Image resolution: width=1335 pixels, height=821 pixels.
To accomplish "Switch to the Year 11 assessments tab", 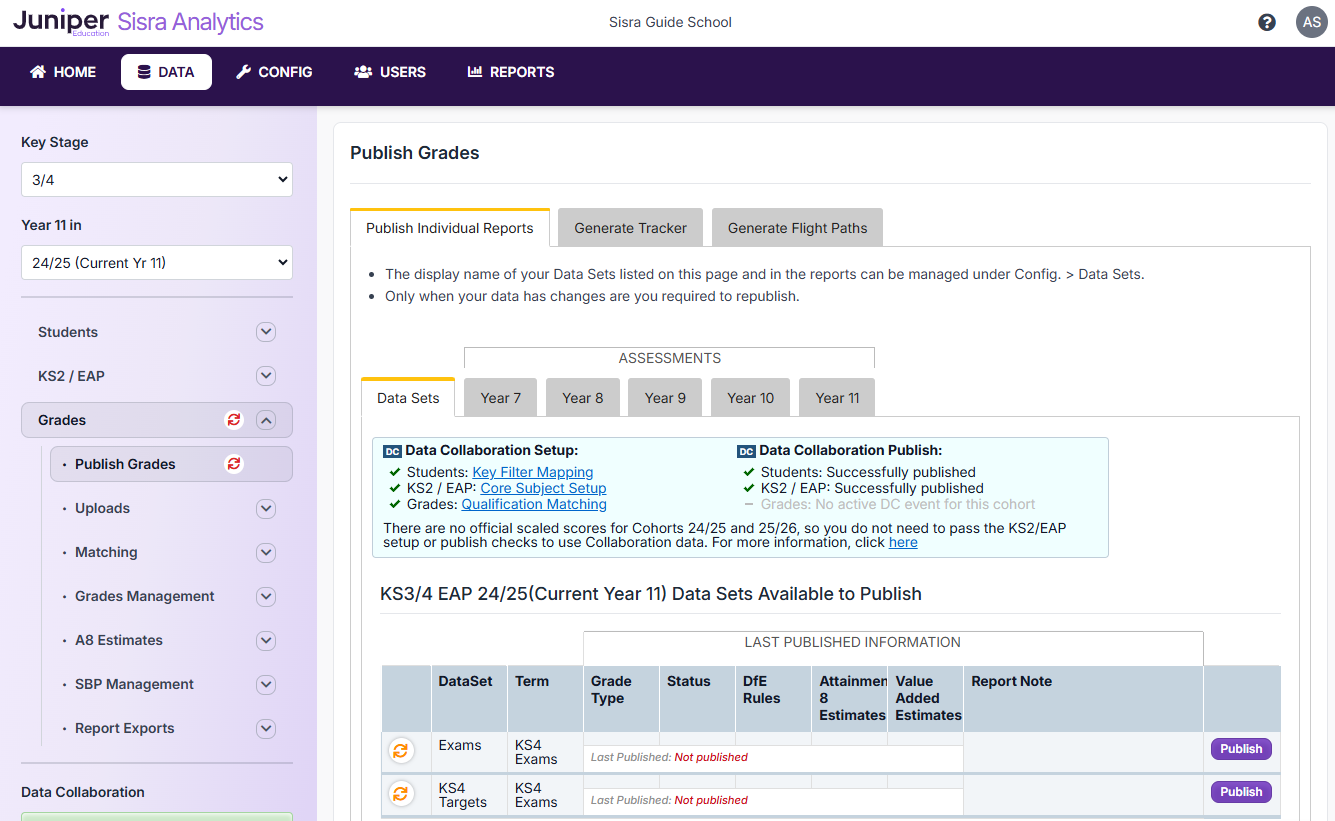I will pos(837,398).
